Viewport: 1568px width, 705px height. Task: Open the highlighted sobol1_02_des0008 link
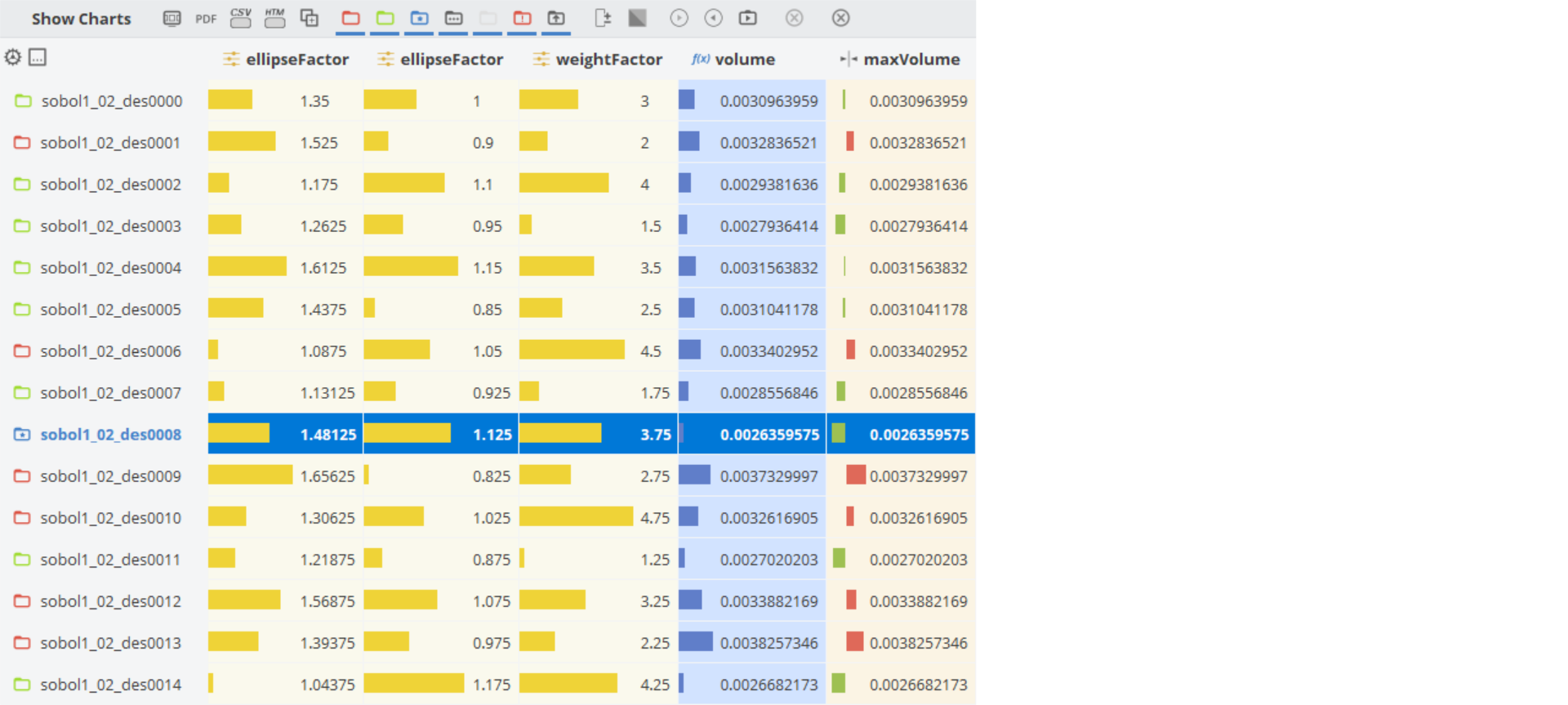(x=111, y=435)
